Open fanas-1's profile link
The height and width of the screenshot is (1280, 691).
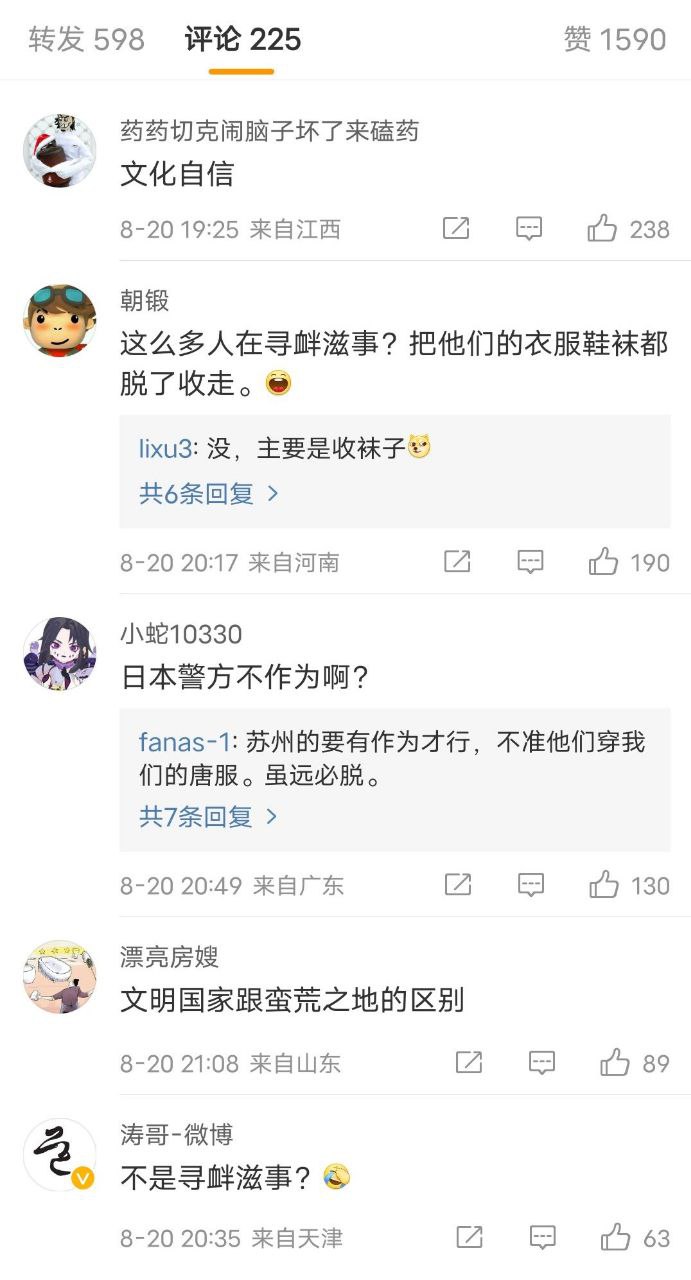pyautogui.click(x=184, y=742)
